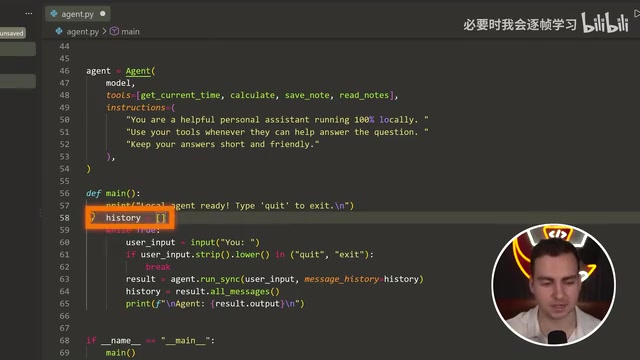Click the string "Keep your answers short and friendly."
This screenshot has width=640, height=360.
(223, 144)
